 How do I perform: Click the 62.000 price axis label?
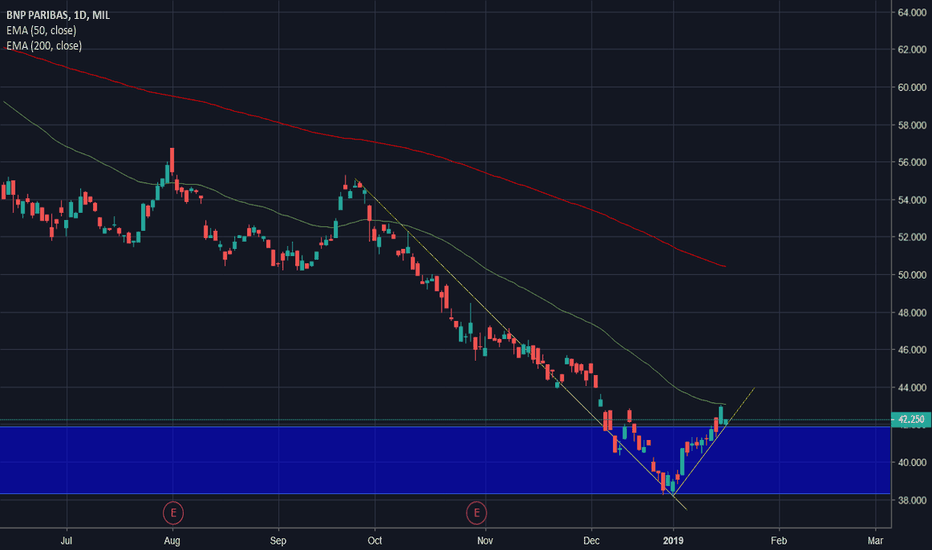[912, 50]
